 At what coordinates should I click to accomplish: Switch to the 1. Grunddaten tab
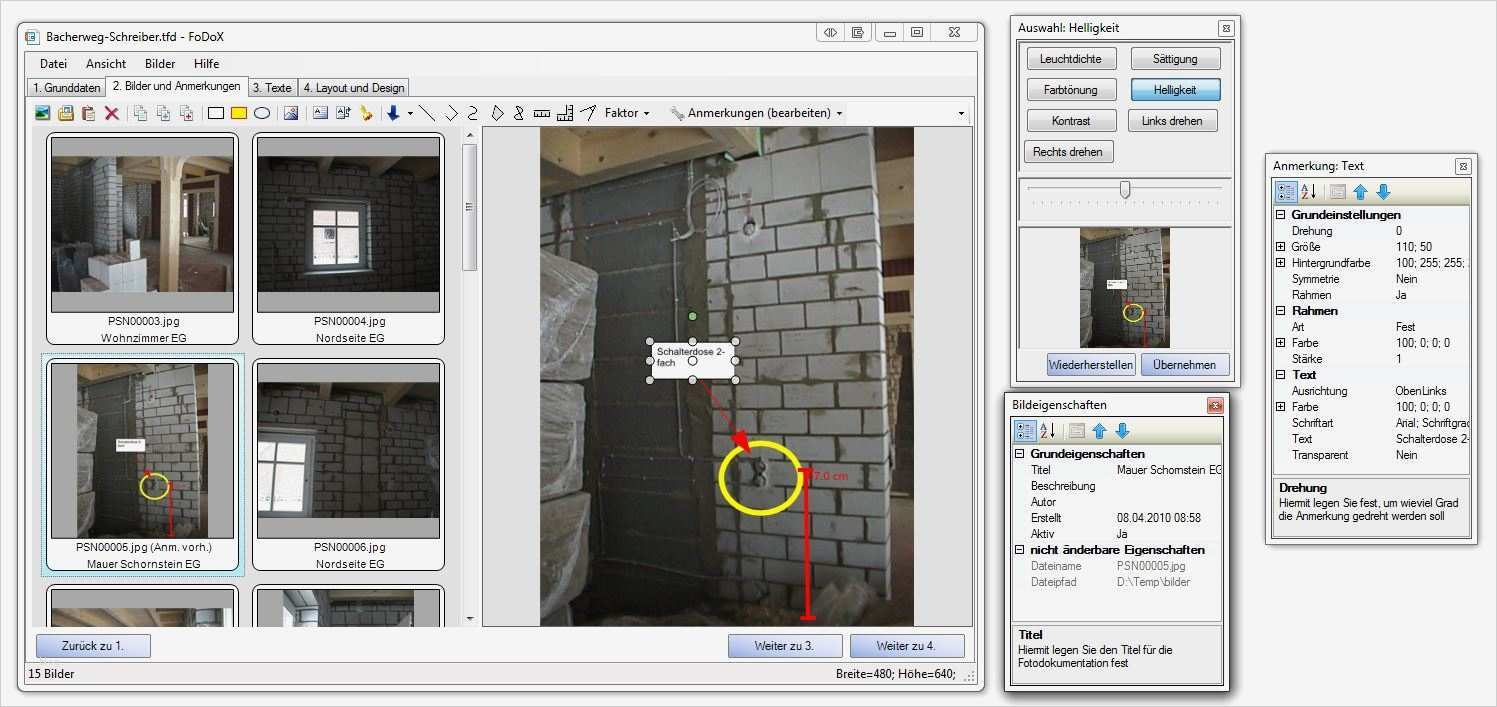[x=66, y=88]
